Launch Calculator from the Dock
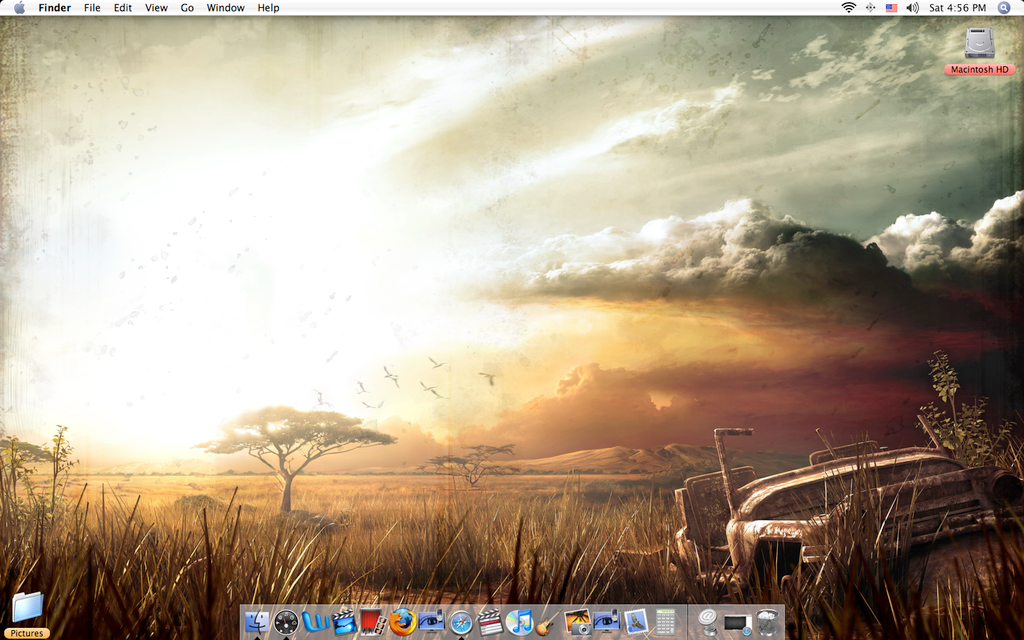This screenshot has height=640, width=1024. tap(665, 622)
